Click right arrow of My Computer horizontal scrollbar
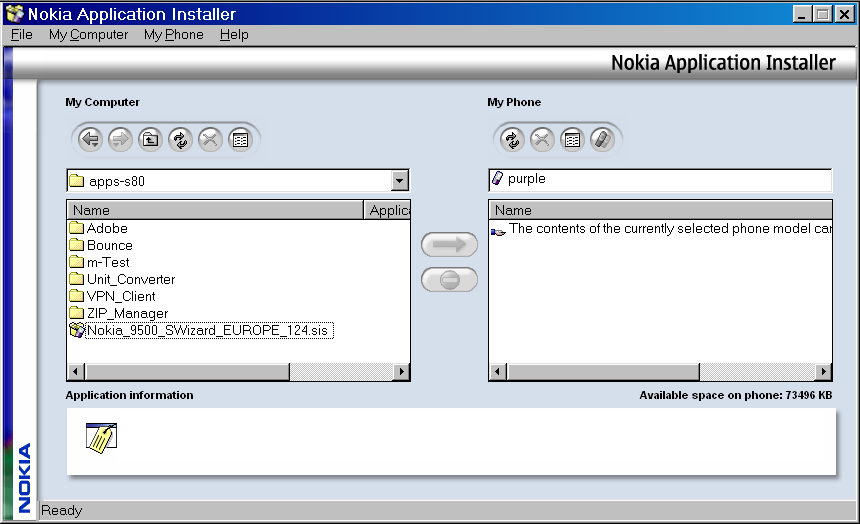860x524 pixels. point(401,371)
